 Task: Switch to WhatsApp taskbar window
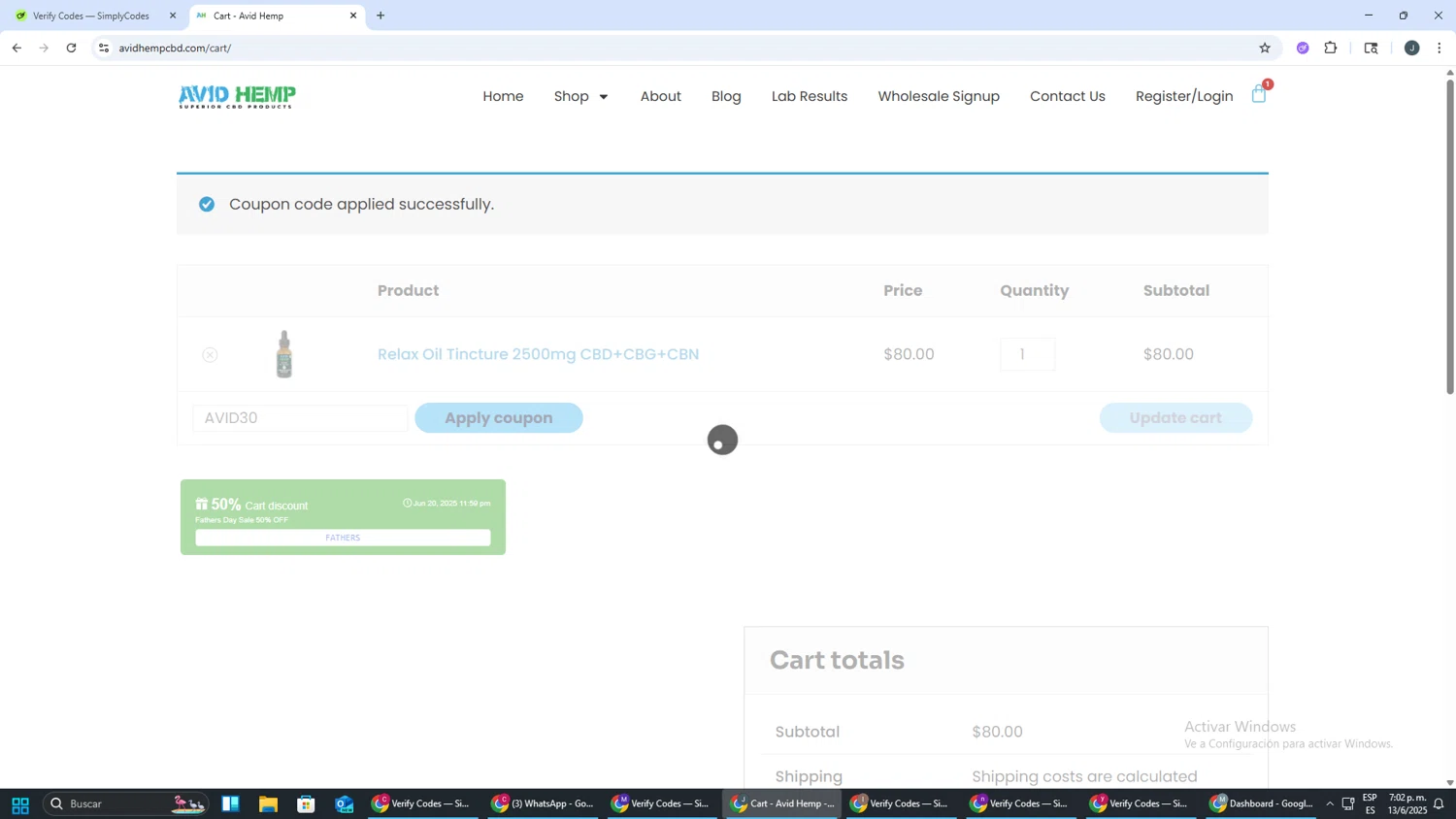[543, 804]
